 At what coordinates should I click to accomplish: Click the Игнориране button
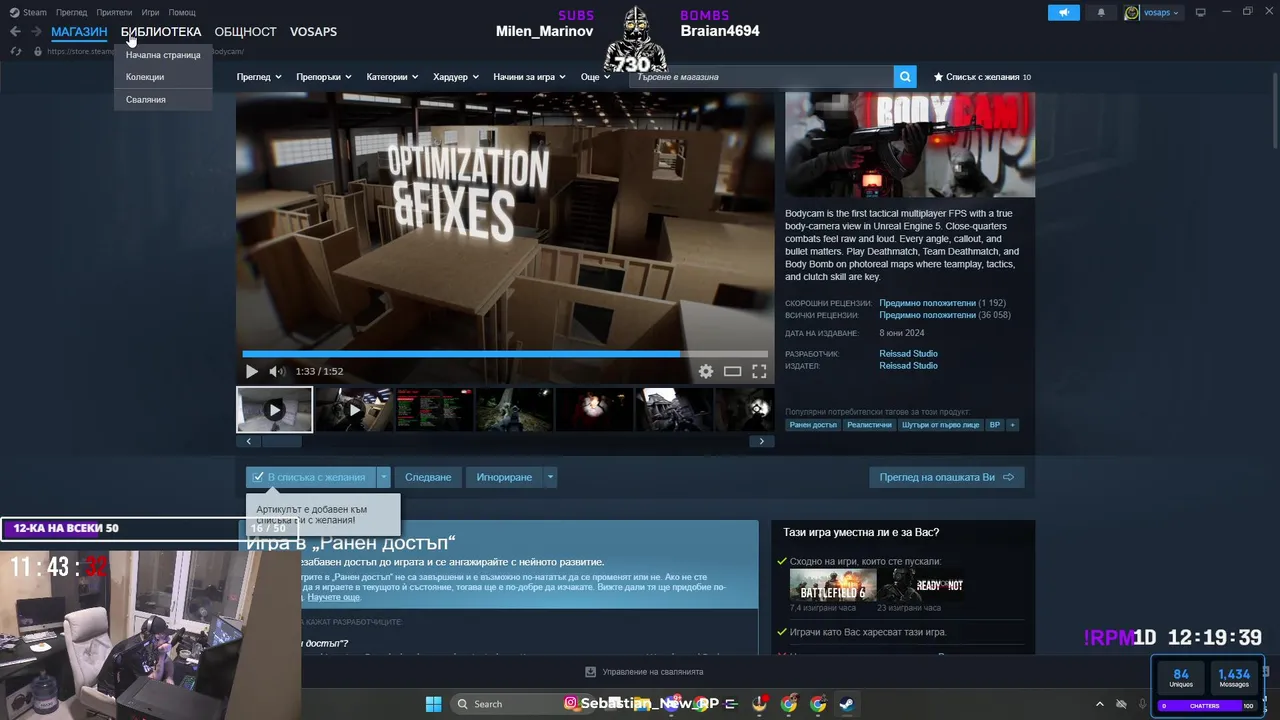[504, 477]
